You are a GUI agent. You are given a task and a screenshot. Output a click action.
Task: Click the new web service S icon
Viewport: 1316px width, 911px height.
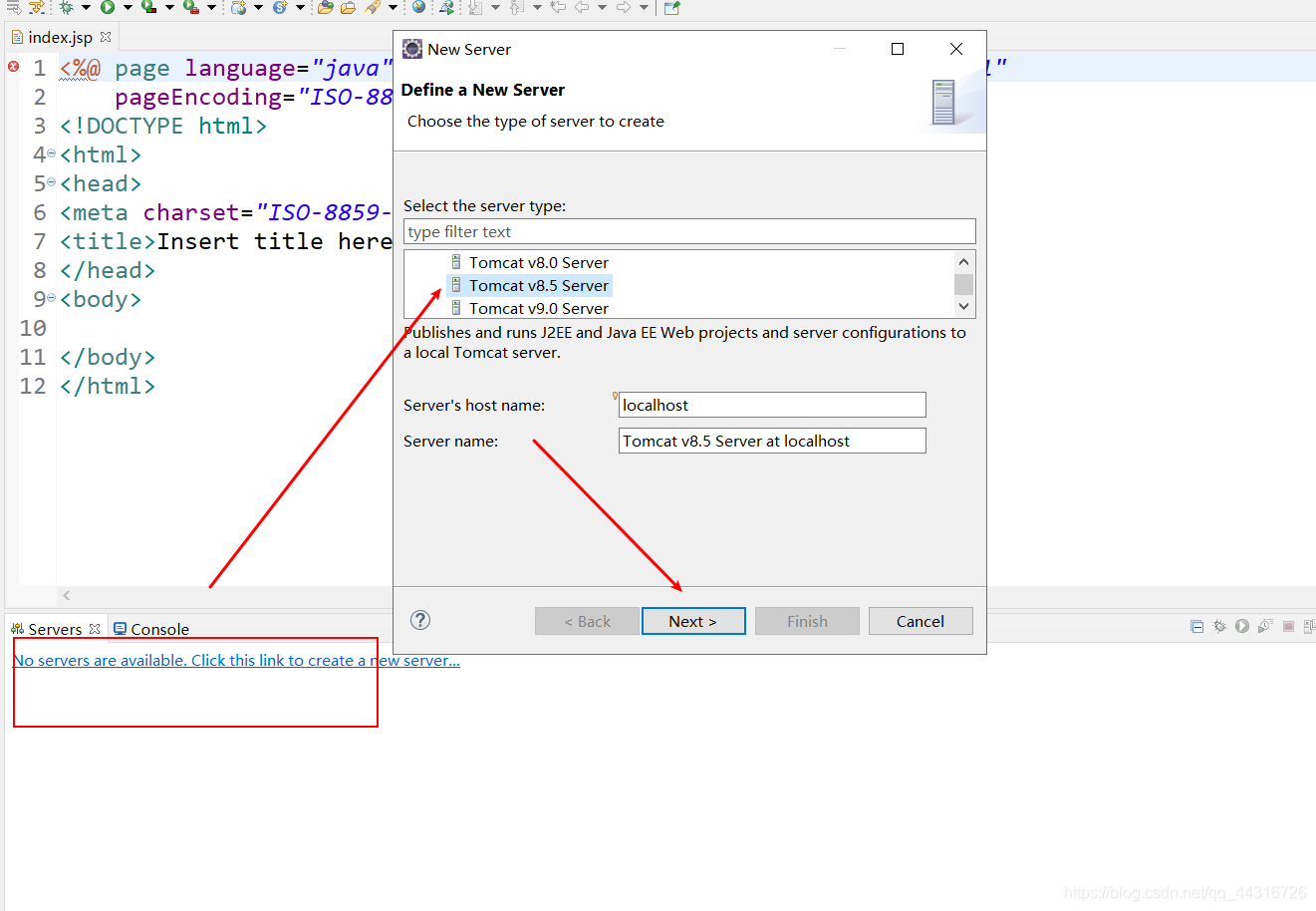pyautogui.click(x=280, y=7)
